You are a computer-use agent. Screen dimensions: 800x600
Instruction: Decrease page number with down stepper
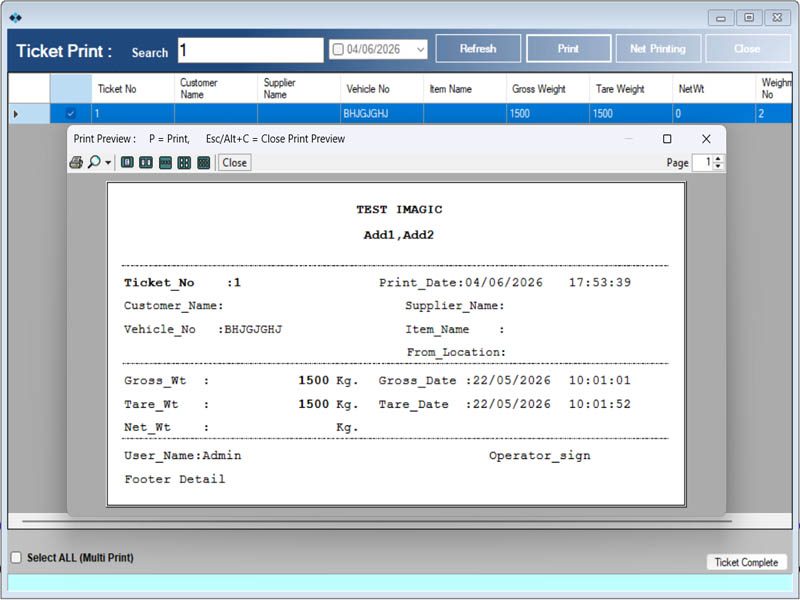click(718, 166)
